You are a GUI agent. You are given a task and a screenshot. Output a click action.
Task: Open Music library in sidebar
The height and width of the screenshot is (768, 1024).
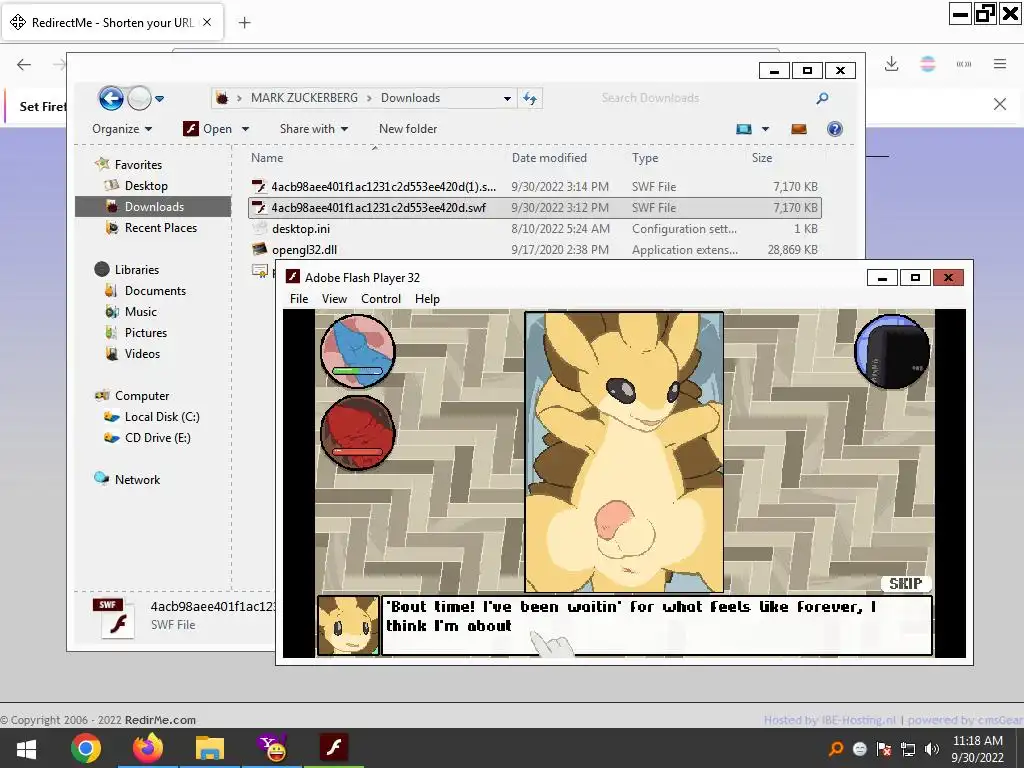(140, 312)
